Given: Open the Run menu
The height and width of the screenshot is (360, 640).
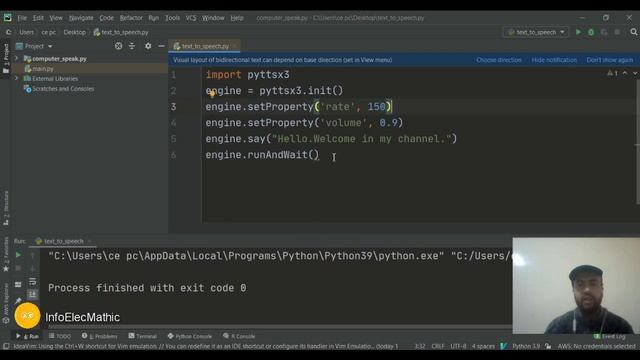Looking at the screenshot, I should pyautogui.click(x=153, y=18).
